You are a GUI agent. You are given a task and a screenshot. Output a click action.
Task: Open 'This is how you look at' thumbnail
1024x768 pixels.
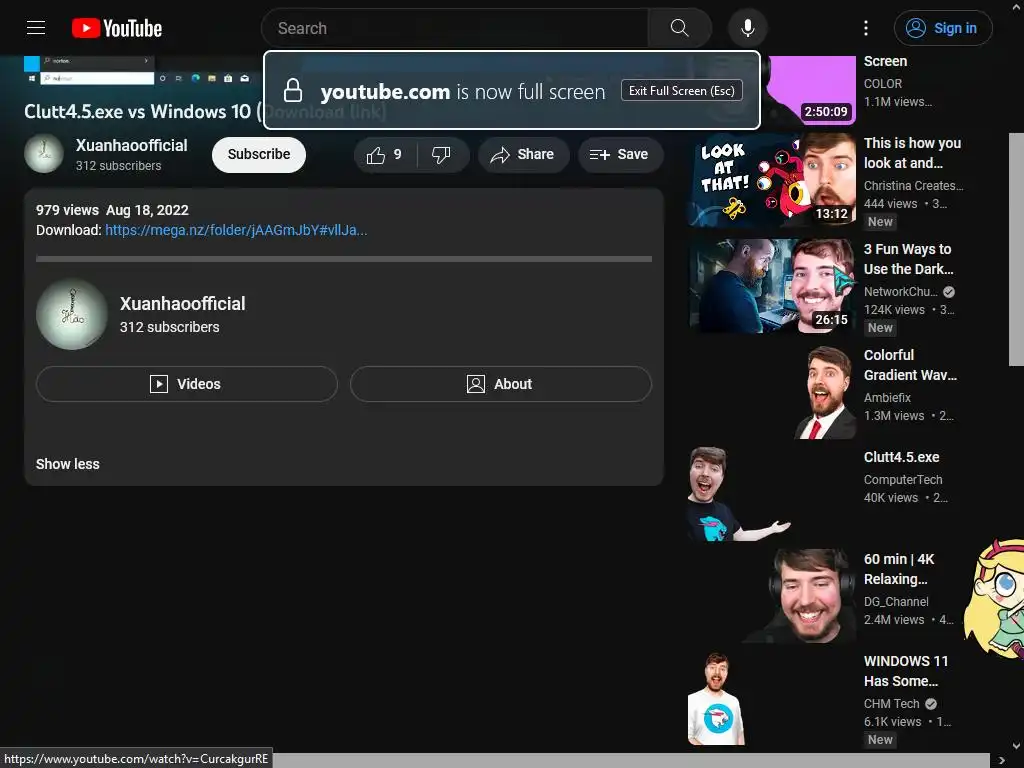coord(771,180)
